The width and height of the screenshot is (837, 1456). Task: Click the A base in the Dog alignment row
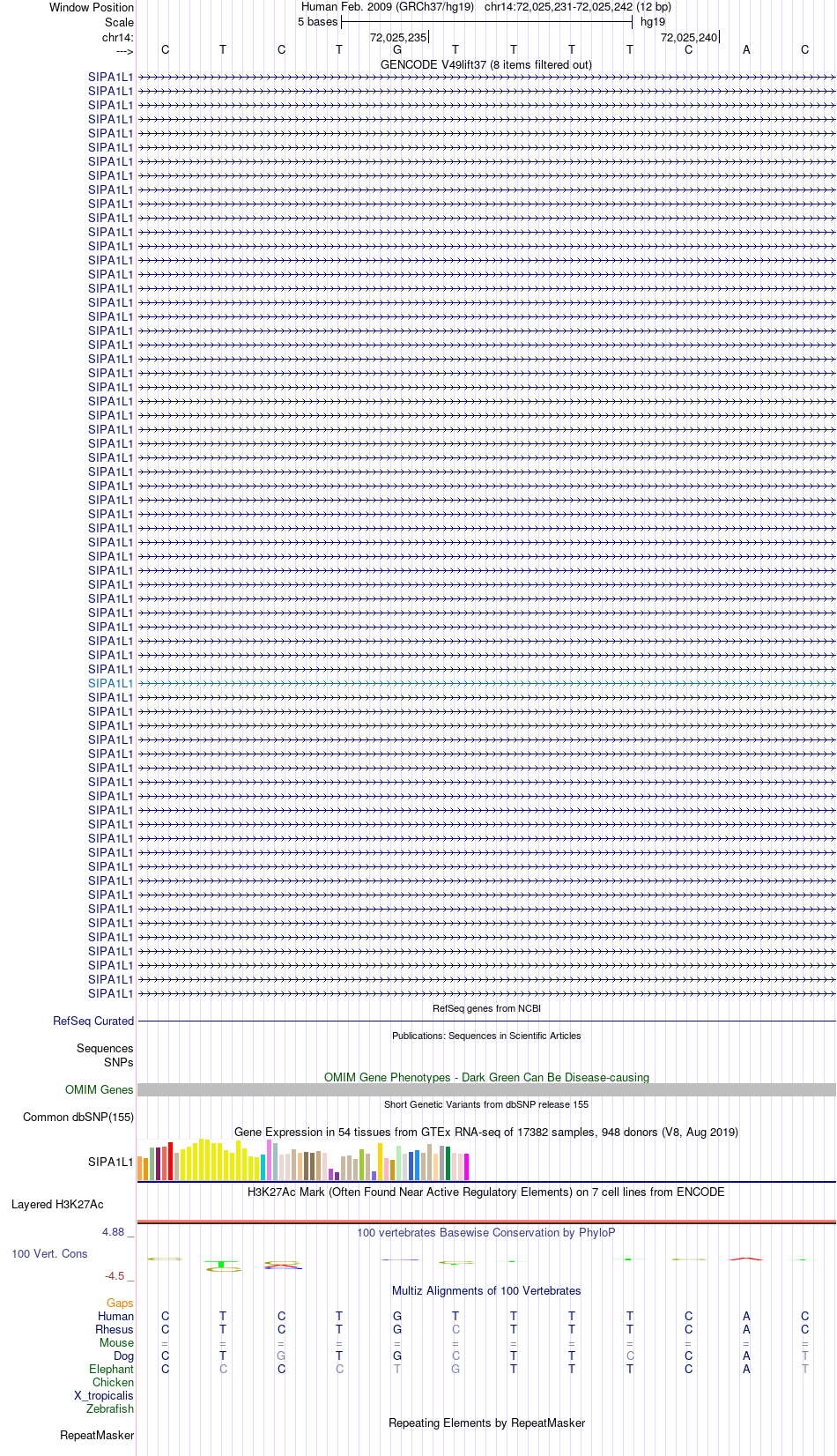tap(746, 1356)
